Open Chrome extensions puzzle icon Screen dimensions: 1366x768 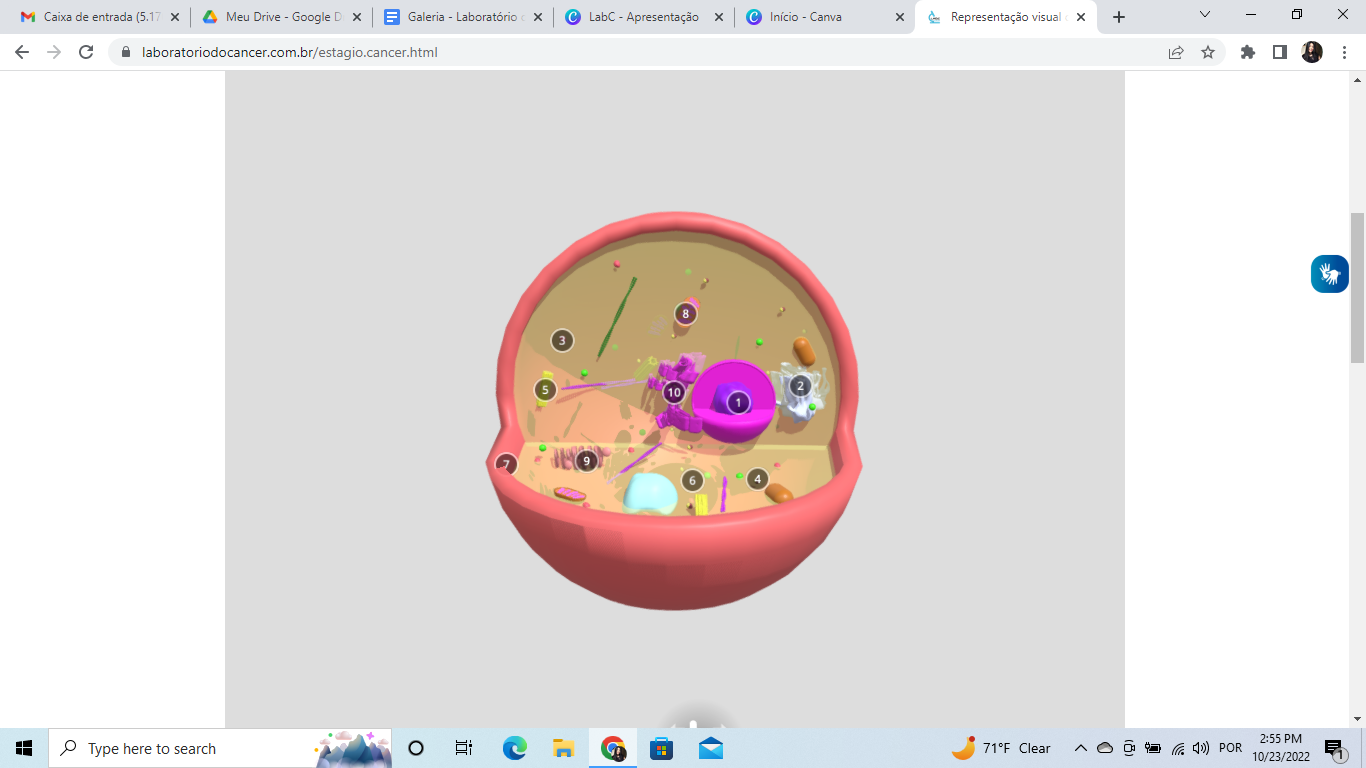coord(1248,52)
